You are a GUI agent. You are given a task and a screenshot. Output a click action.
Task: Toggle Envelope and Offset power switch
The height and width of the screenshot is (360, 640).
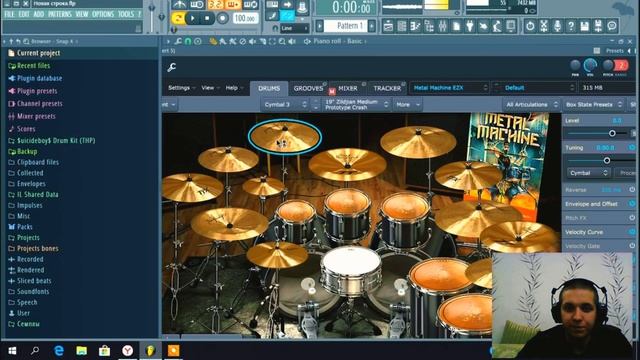(x=632, y=204)
